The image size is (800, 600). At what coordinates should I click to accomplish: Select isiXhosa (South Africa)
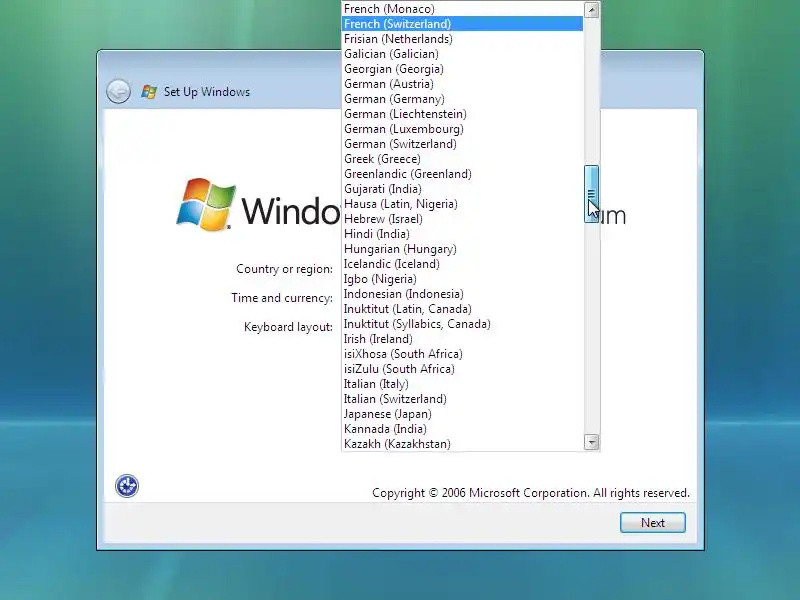pyautogui.click(x=462, y=354)
